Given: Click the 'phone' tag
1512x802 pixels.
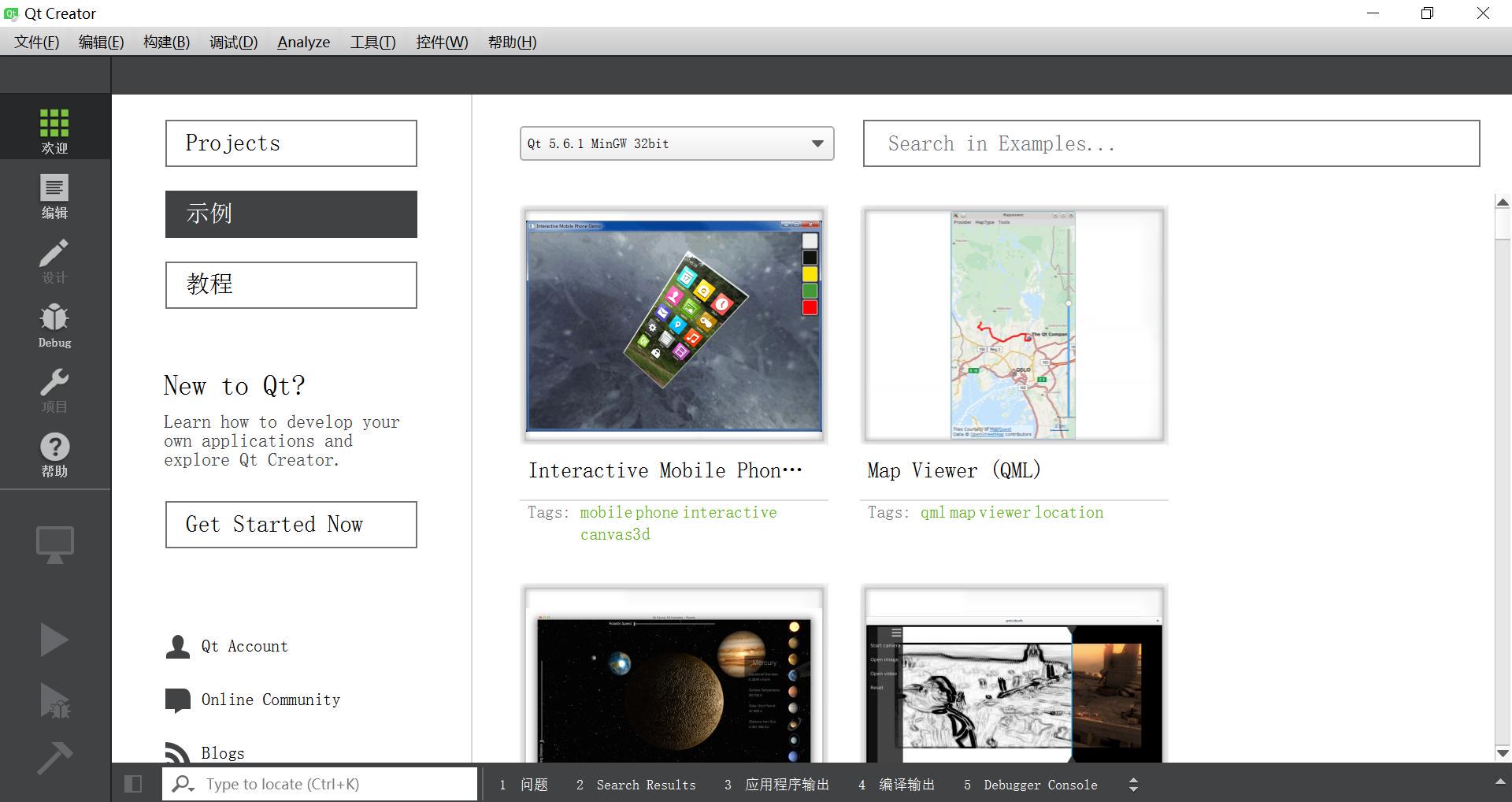Looking at the screenshot, I should [x=657, y=512].
